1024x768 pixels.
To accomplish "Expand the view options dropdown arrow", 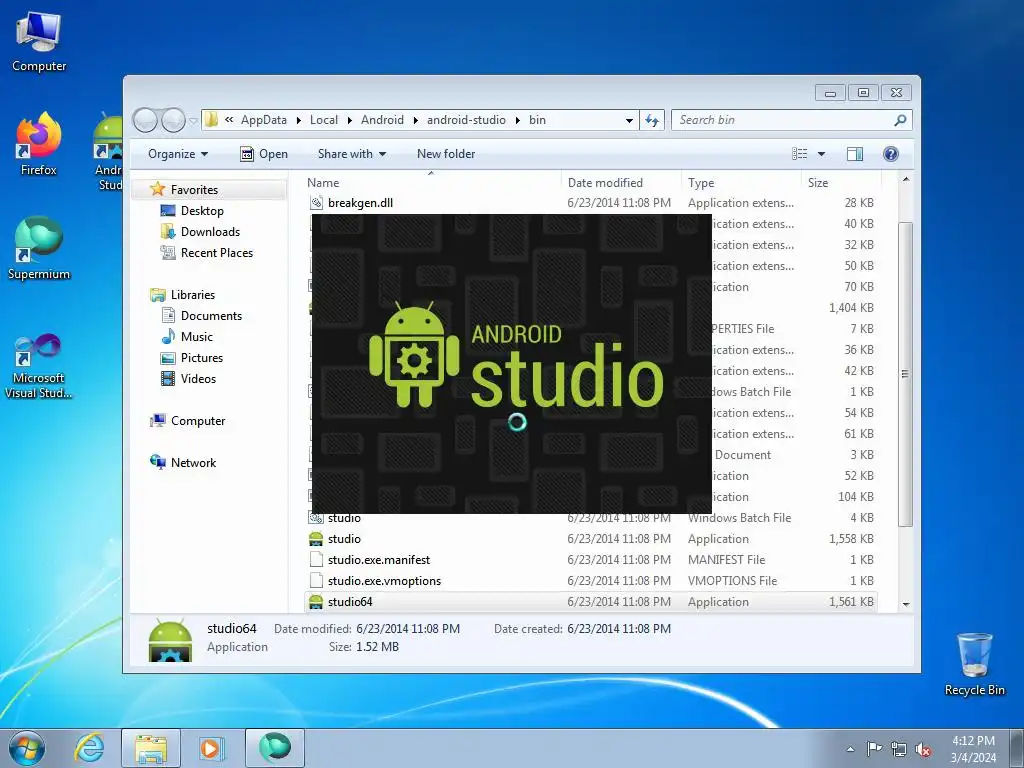I will tap(822, 154).
